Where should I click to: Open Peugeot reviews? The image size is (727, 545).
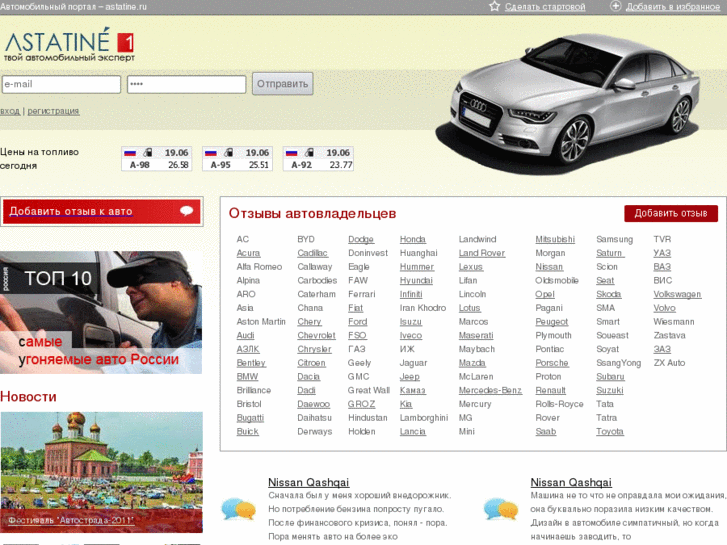coord(551,322)
